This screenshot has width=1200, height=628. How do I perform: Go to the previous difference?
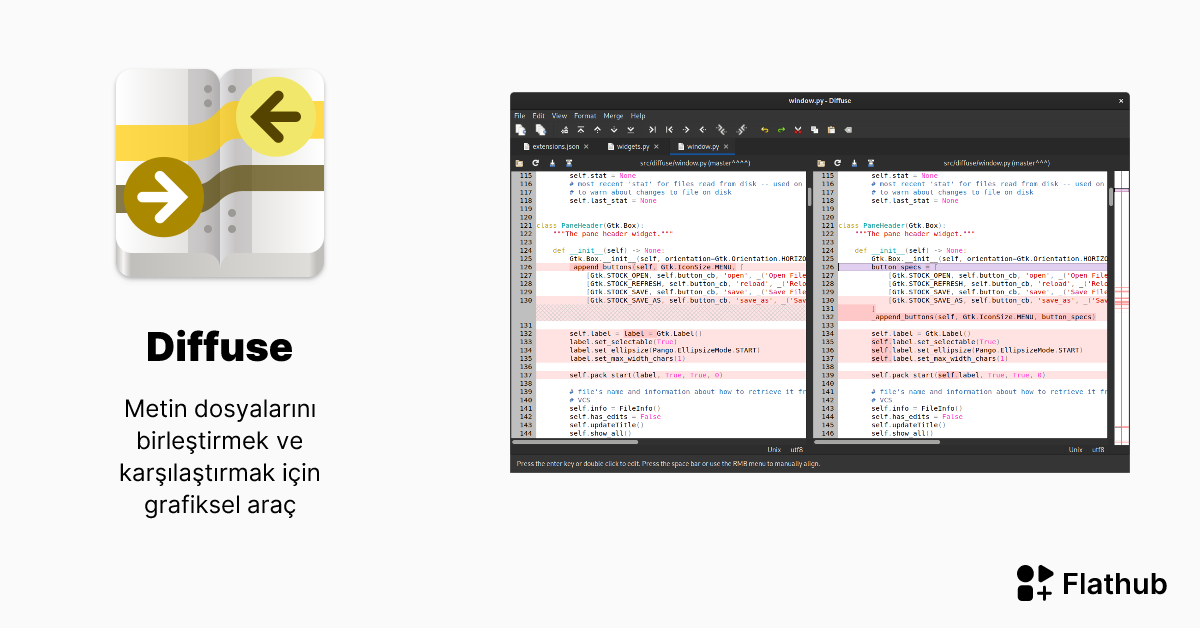pos(597,130)
